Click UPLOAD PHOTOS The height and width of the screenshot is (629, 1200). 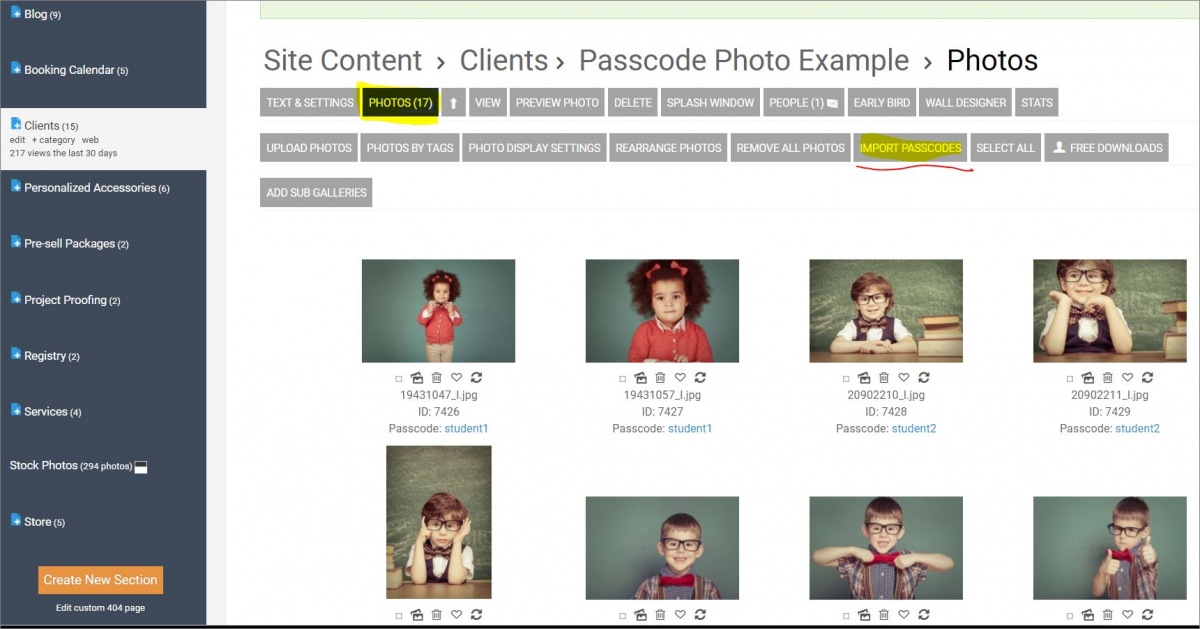[309, 147]
